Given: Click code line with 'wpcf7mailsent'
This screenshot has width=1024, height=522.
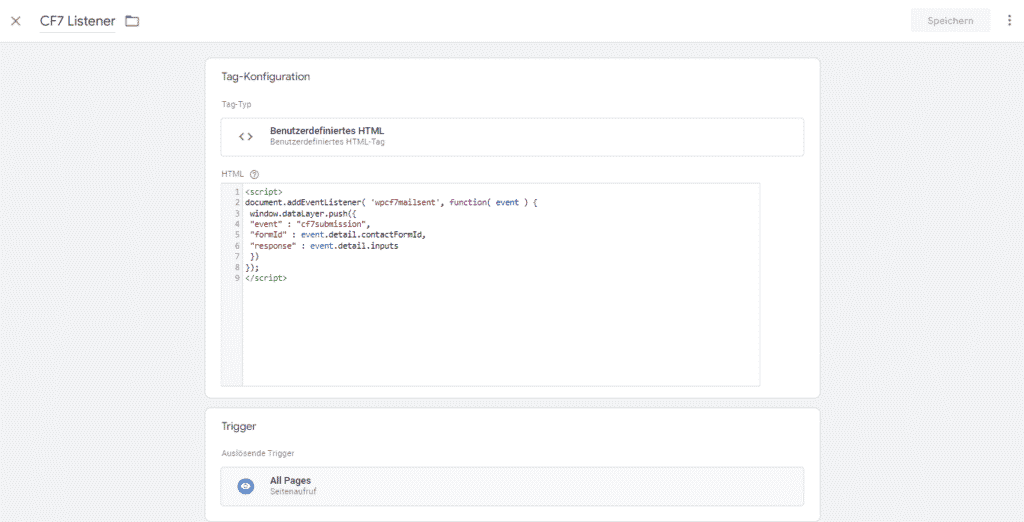Looking at the screenshot, I should [x=391, y=203].
